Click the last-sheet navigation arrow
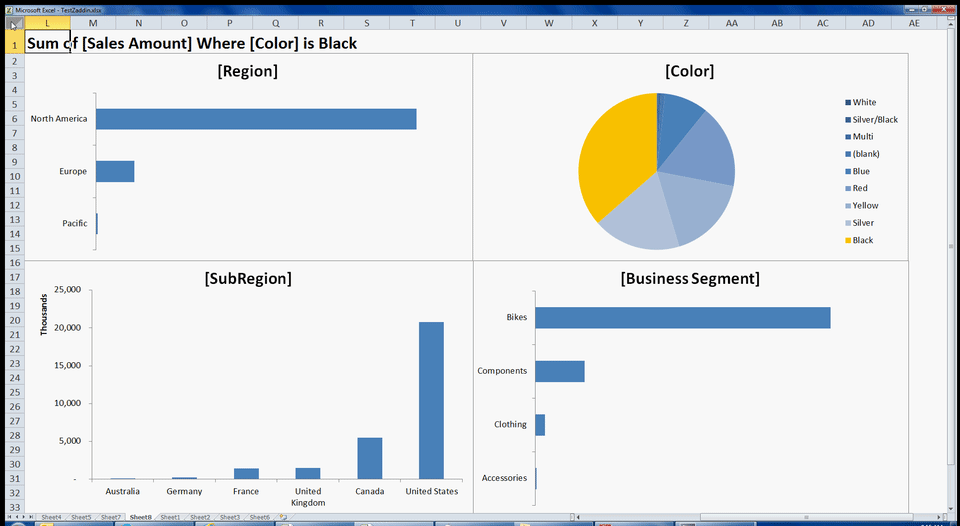 32,517
